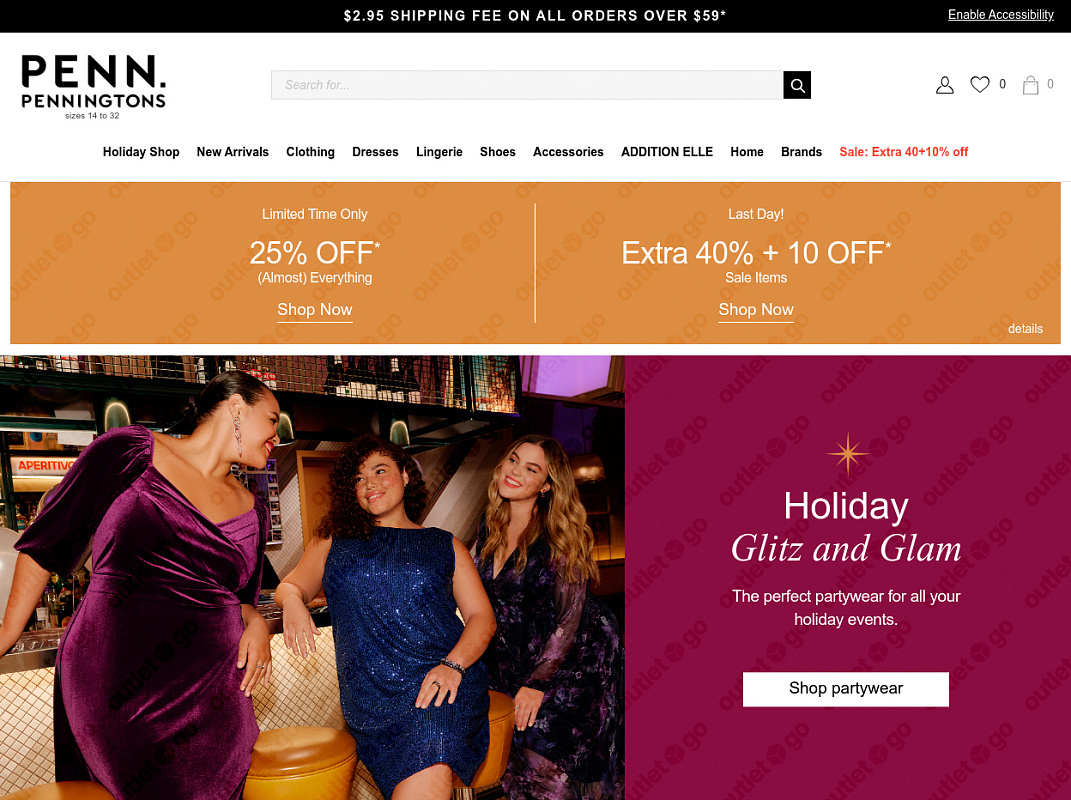
Task: Open the shopping bag icon
Action: tap(1030, 85)
